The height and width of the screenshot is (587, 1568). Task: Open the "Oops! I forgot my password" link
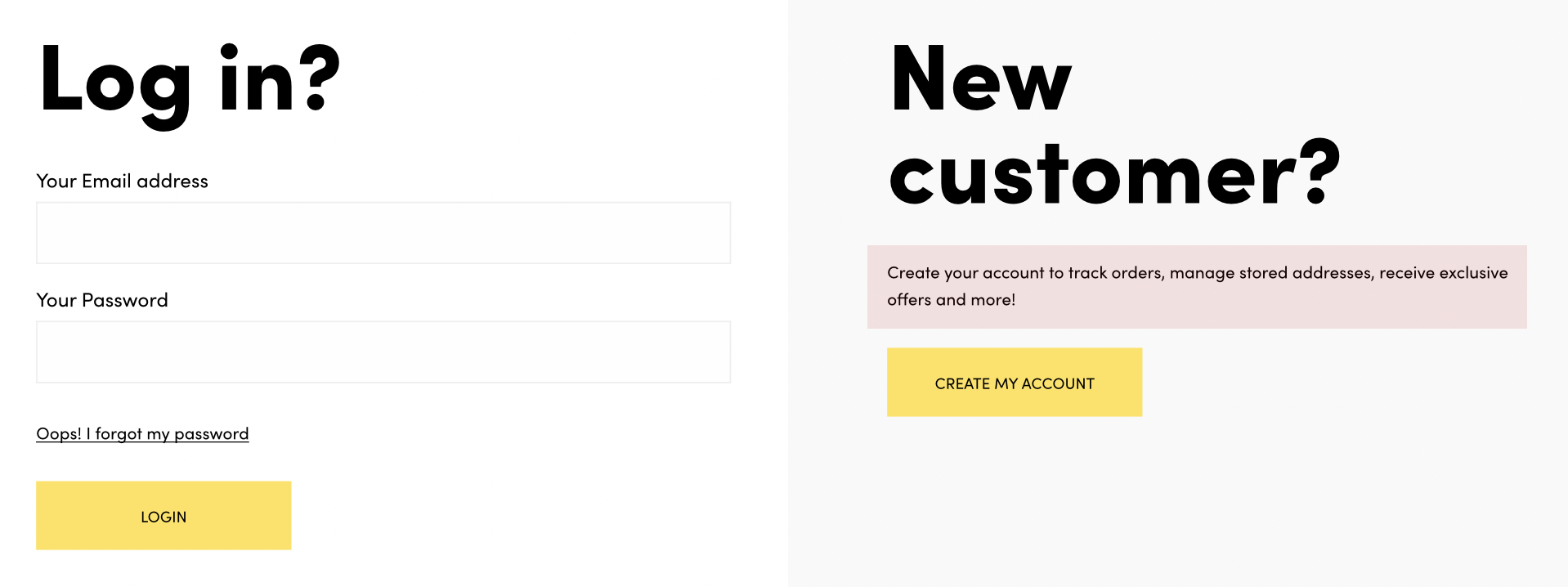[x=142, y=434]
